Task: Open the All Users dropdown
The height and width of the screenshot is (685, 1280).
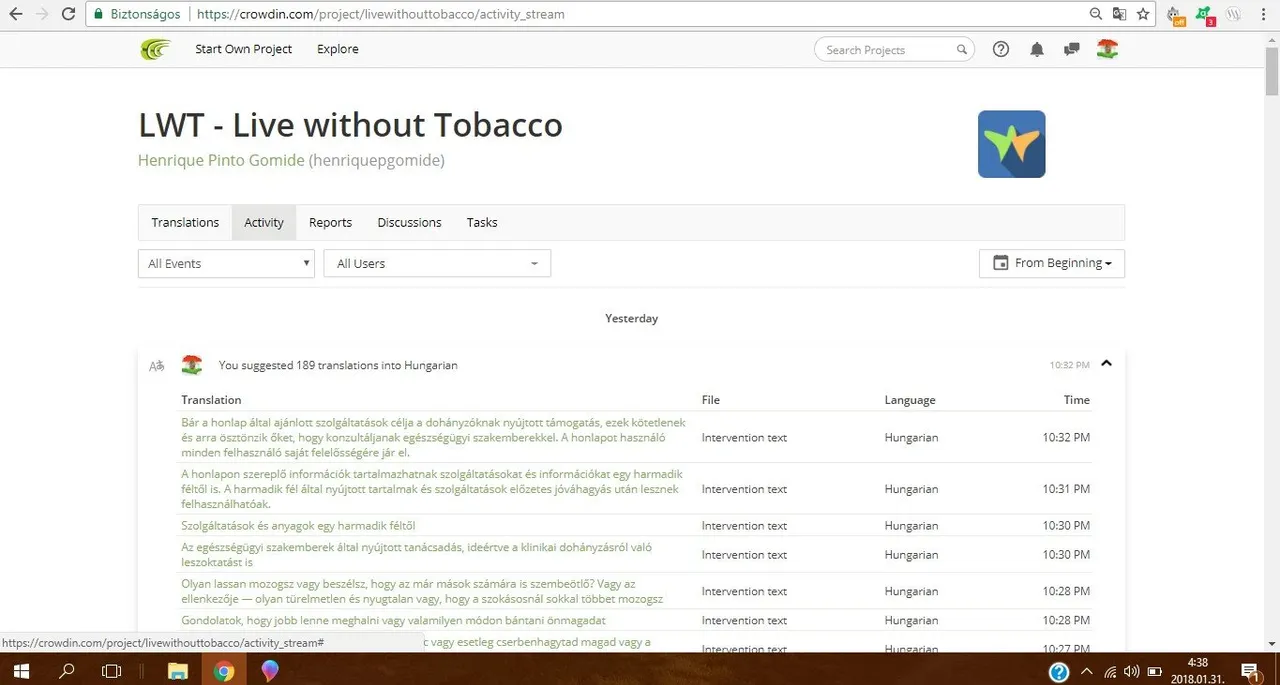Action: point(437,263)
